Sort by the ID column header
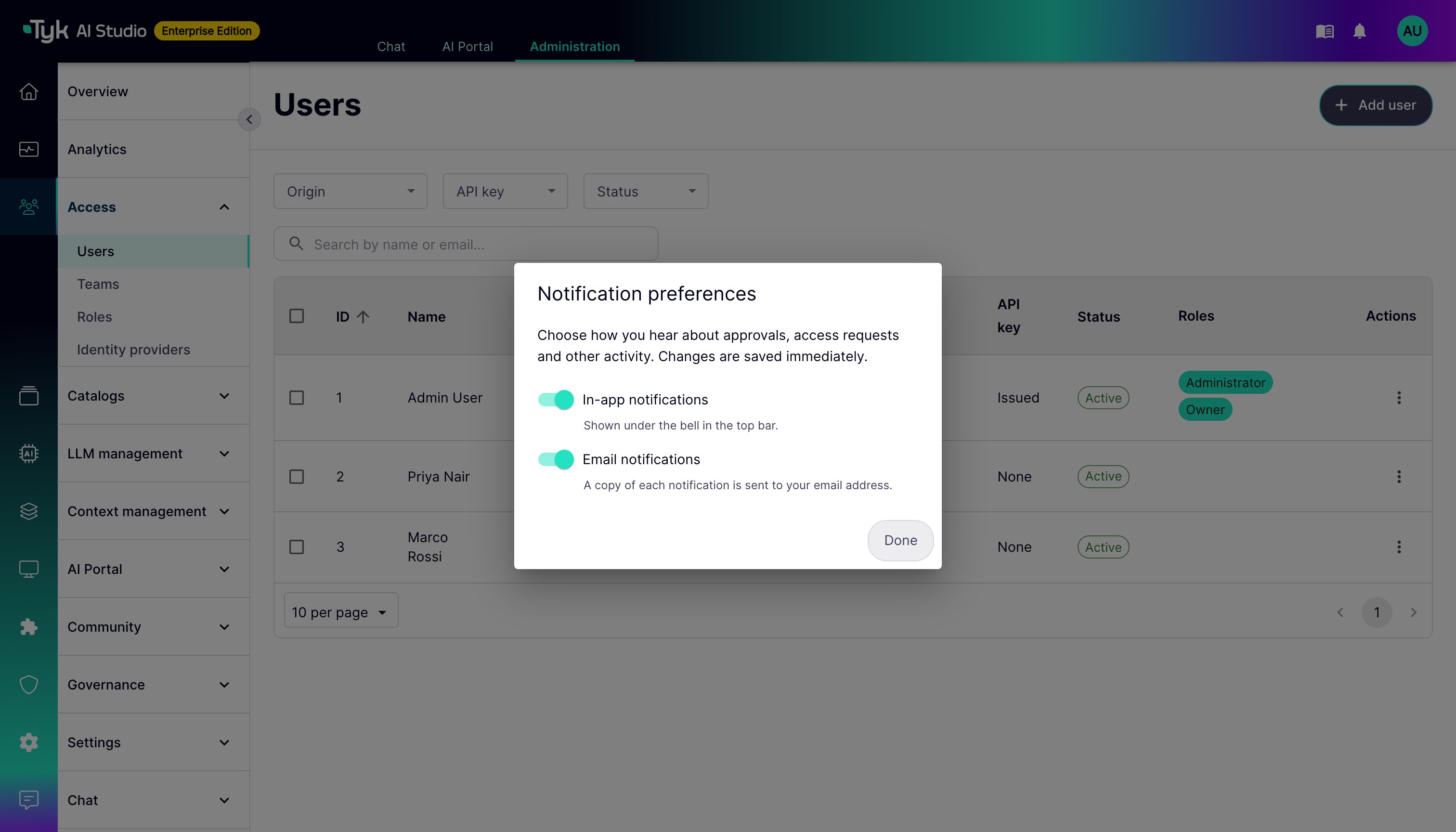 (352, 316)
